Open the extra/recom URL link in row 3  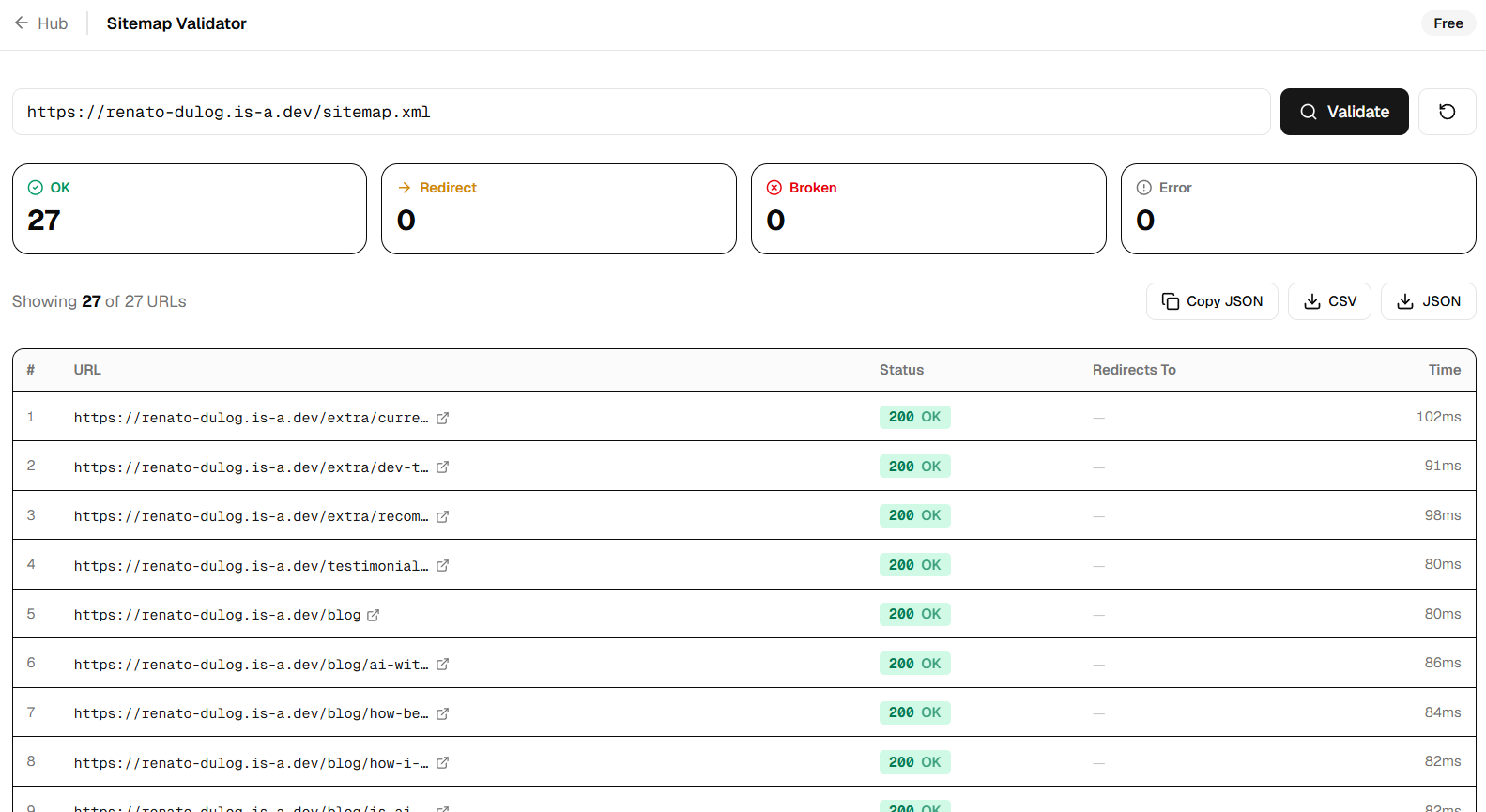[251, 516]
